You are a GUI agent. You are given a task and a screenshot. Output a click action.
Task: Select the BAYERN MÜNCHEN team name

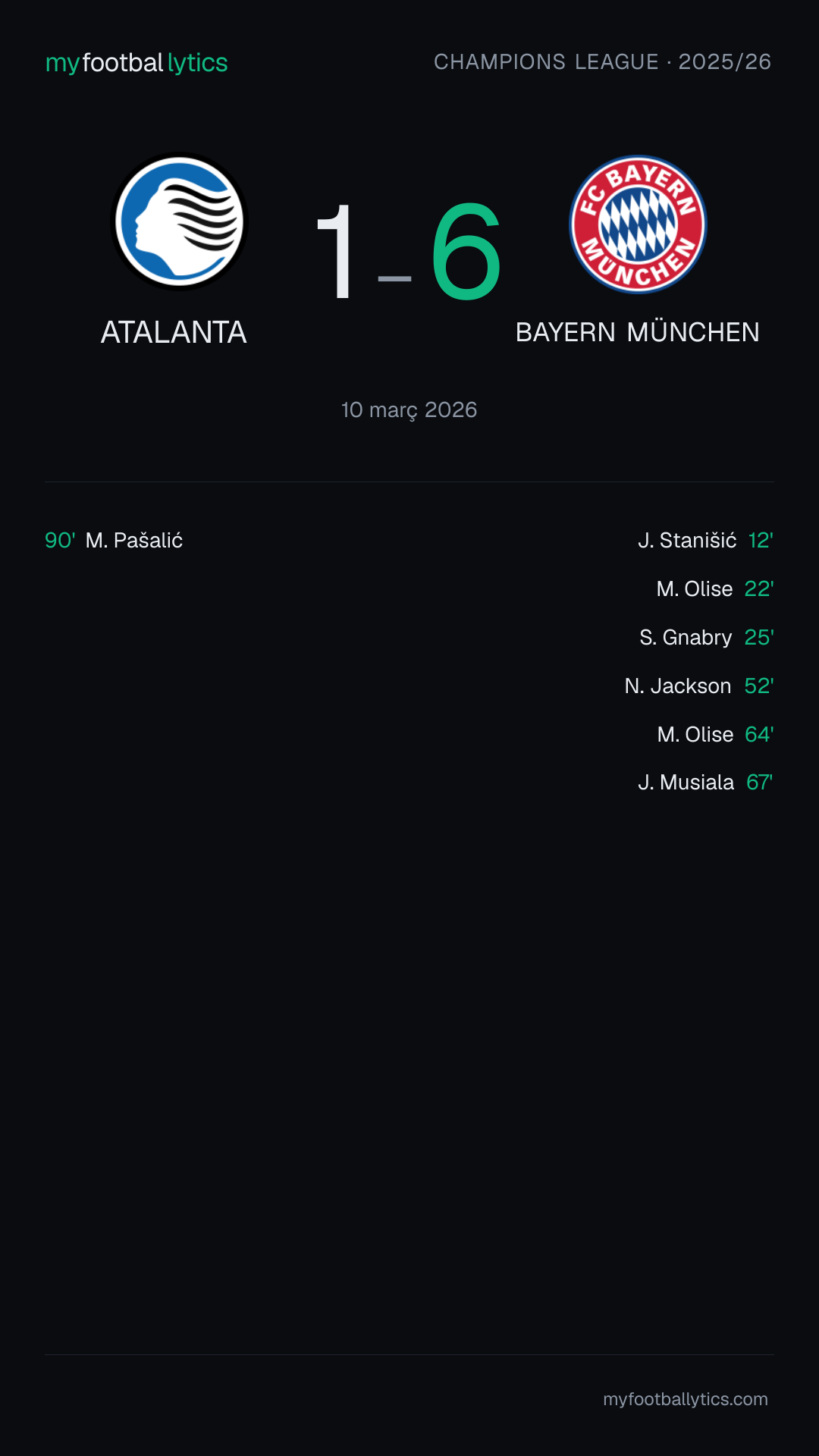coord(638,332)
